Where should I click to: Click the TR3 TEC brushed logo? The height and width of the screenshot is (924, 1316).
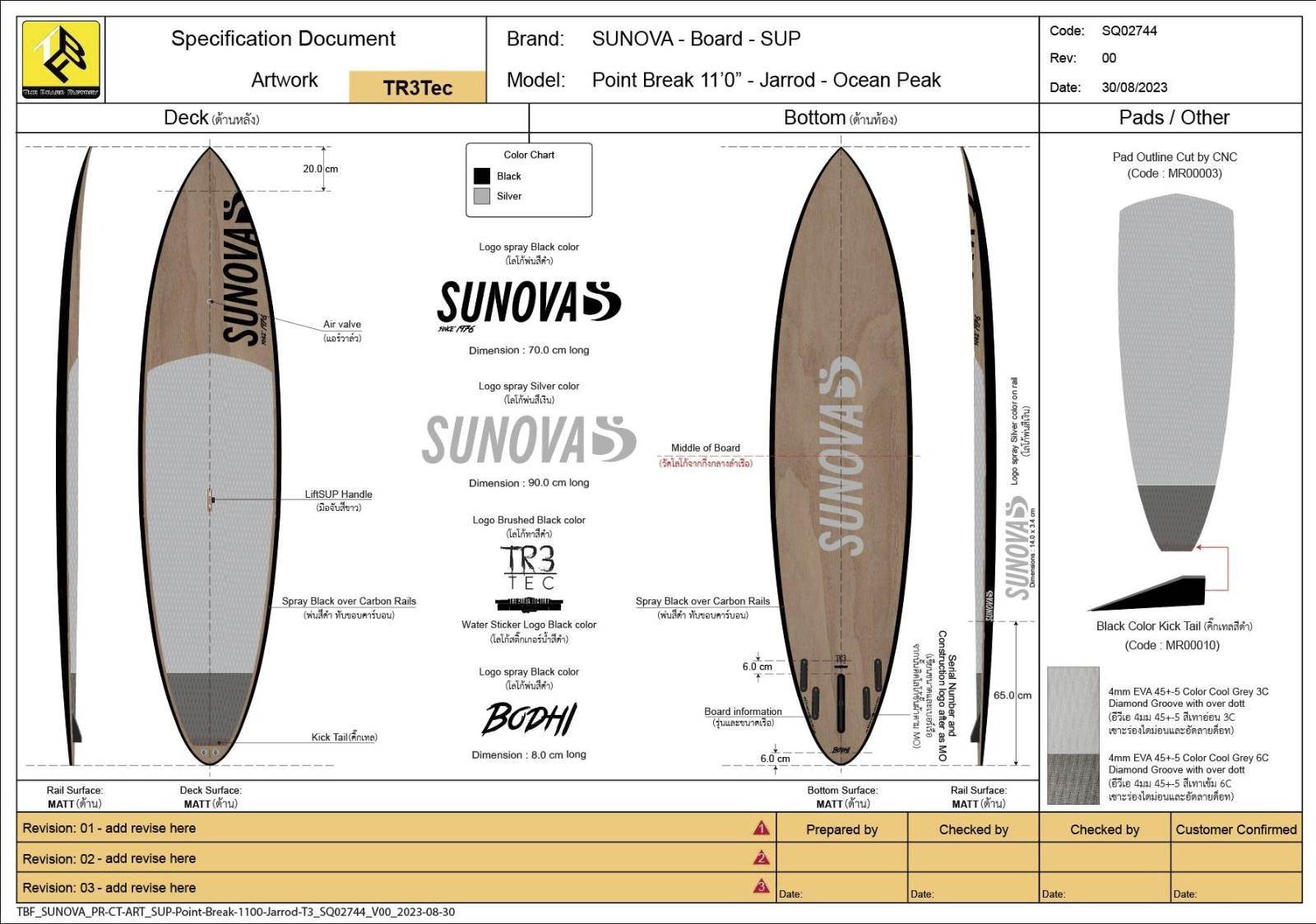point(529,567)
